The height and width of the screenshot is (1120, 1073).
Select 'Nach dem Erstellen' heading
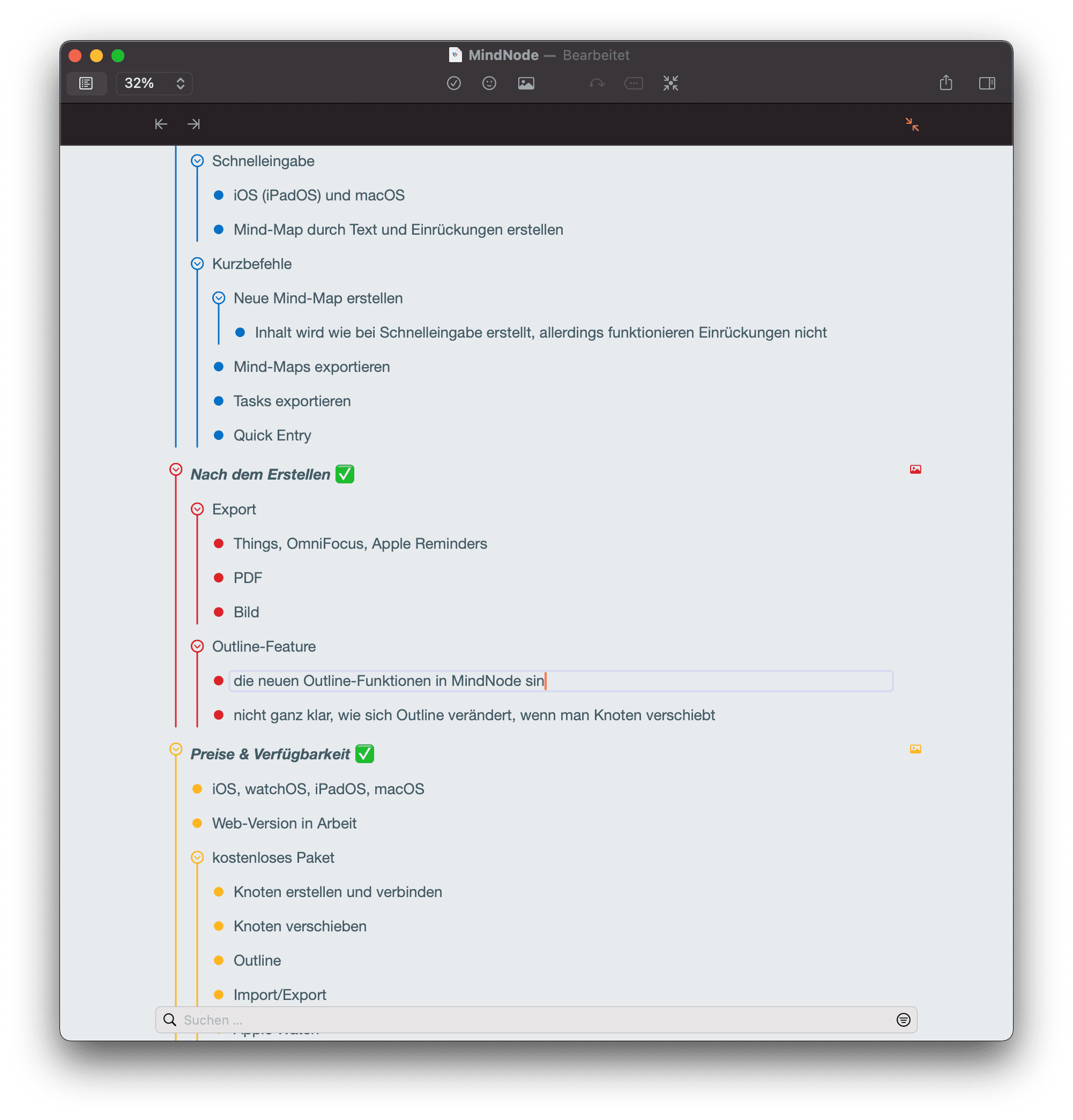[x=260, y=474]
